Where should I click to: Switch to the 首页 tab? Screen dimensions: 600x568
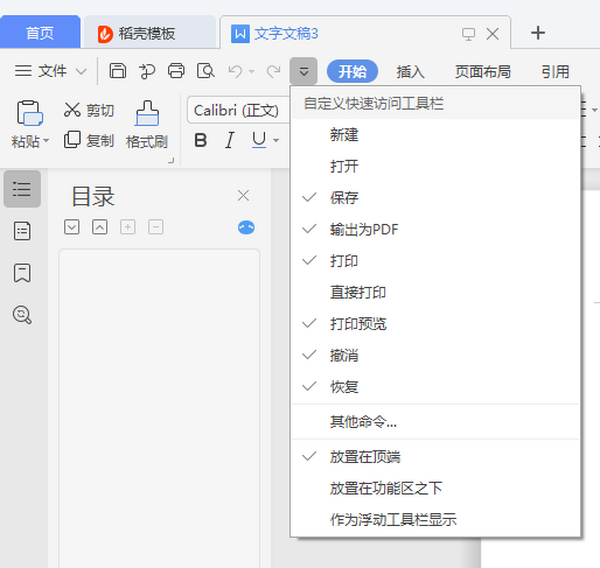[40, 33]
